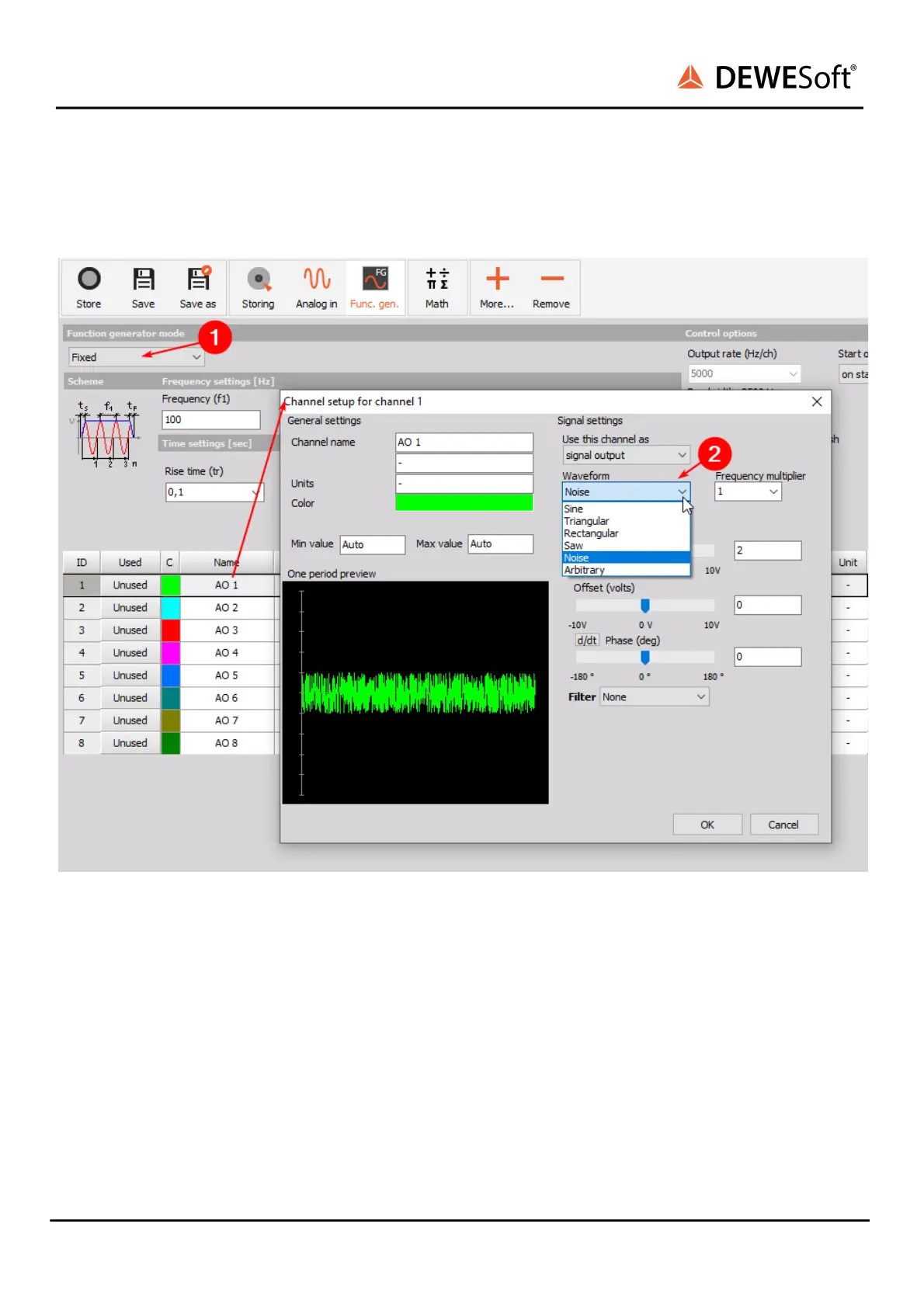The height and width of the screenshot is (1309, 924).
Task: Toggle Unused button for AO 8
Action: pos(130,743)
